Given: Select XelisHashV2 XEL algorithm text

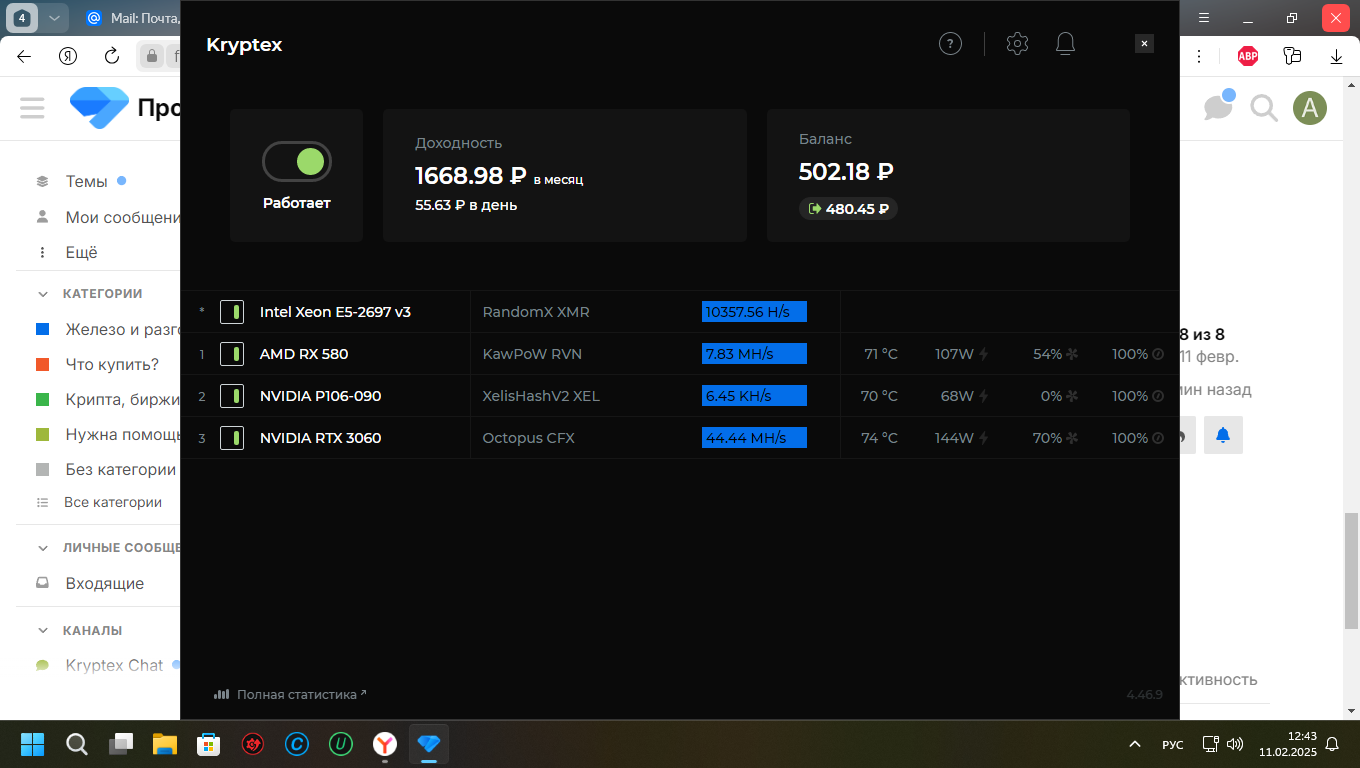Looking at the screenshot, I should tap(541, 396).
